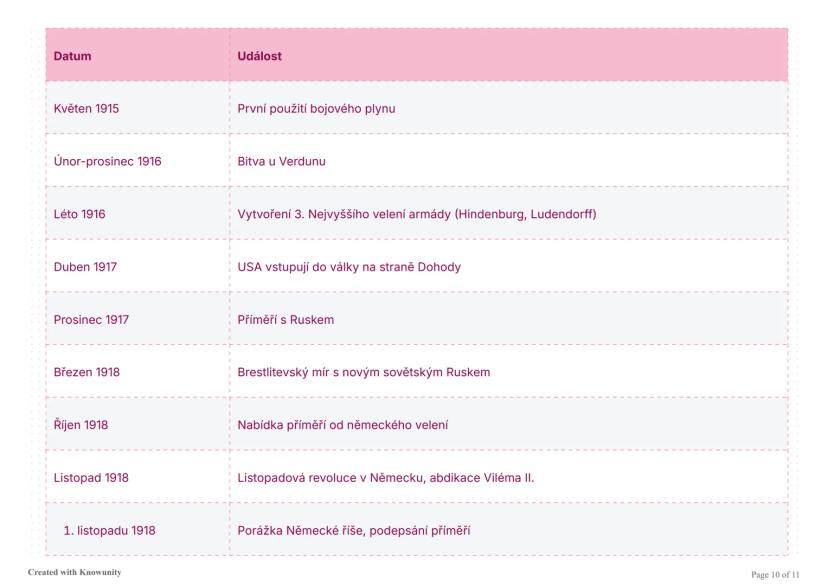Select the 'Únor-prosinec 1916' date cell

coord(108,161)
